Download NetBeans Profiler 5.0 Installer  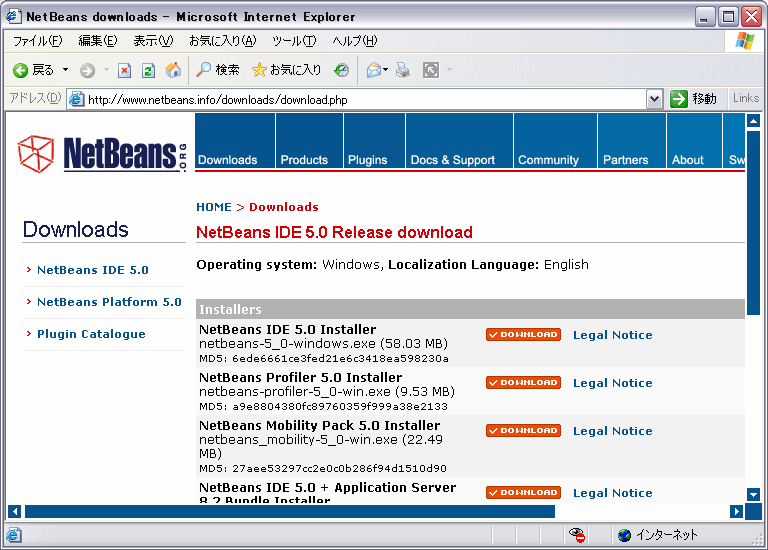click(x=523, y=383)
